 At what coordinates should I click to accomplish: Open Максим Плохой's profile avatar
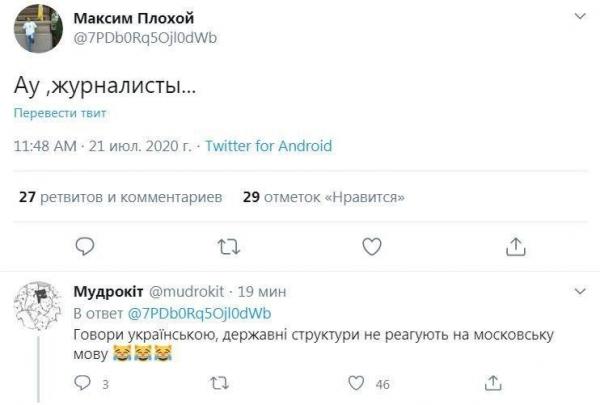tap(38, 28)
